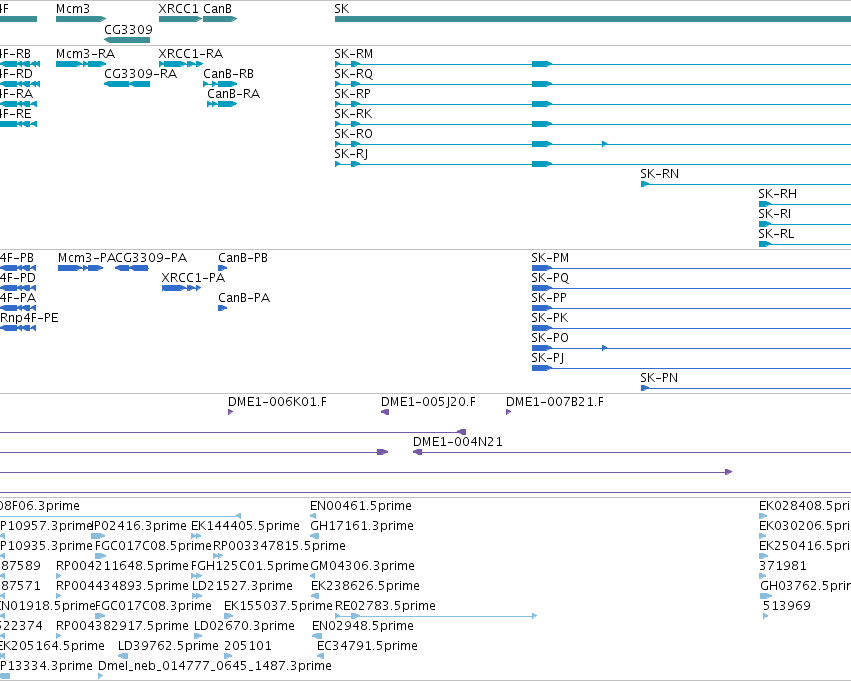Select the SK-PJ protein label

click(x=548, y=358)
